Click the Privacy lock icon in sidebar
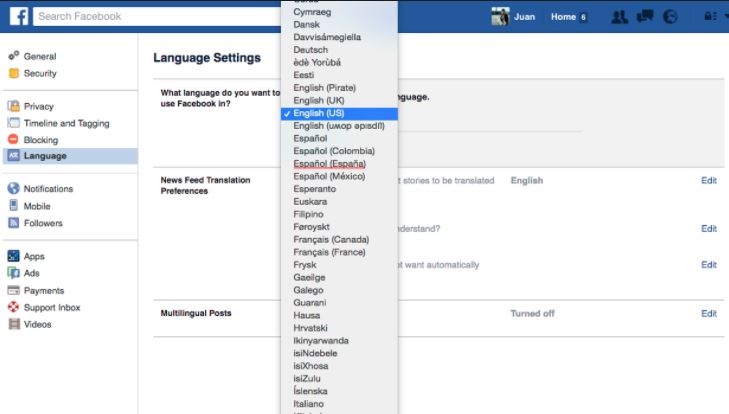This screenshot has width=729, height=414. point(13,106)
